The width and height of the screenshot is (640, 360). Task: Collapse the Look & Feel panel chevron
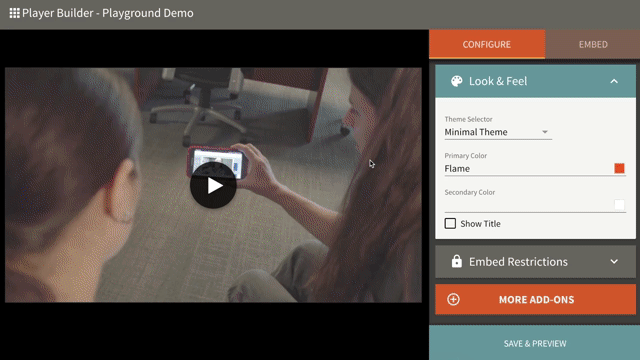(614, 81)
